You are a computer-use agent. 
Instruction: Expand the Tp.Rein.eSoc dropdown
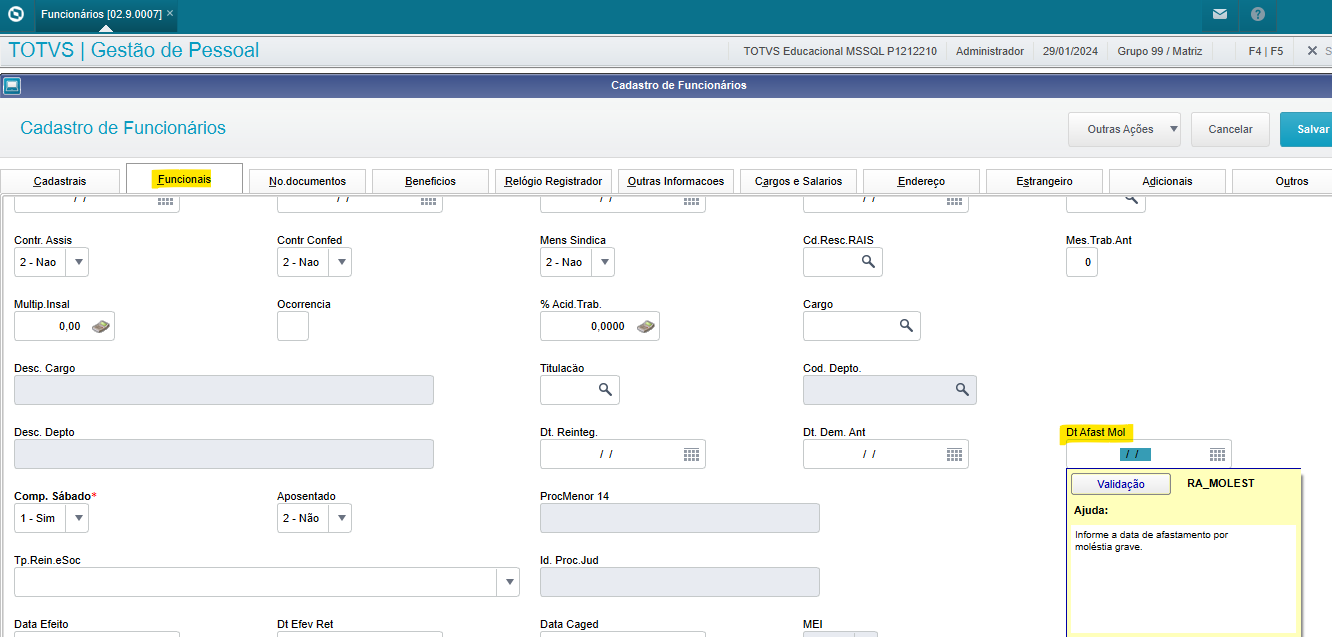pyautogui.click(x=508, y=582)
